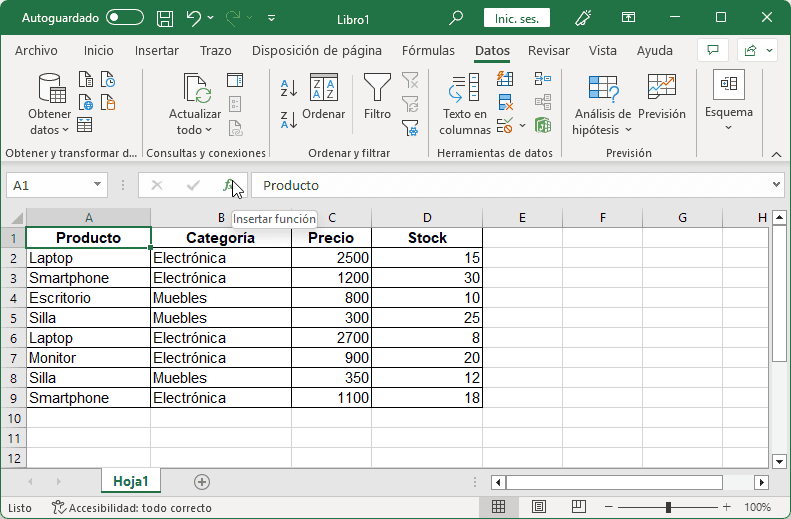Click Texto en columnas icon
This screenshot has width=791, height=519.
click(x=464, y=90)
